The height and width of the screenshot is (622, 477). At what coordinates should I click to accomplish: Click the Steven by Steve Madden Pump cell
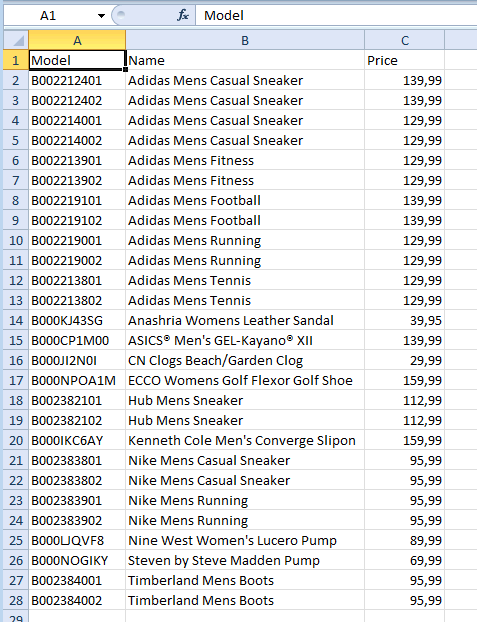[245, 560]
